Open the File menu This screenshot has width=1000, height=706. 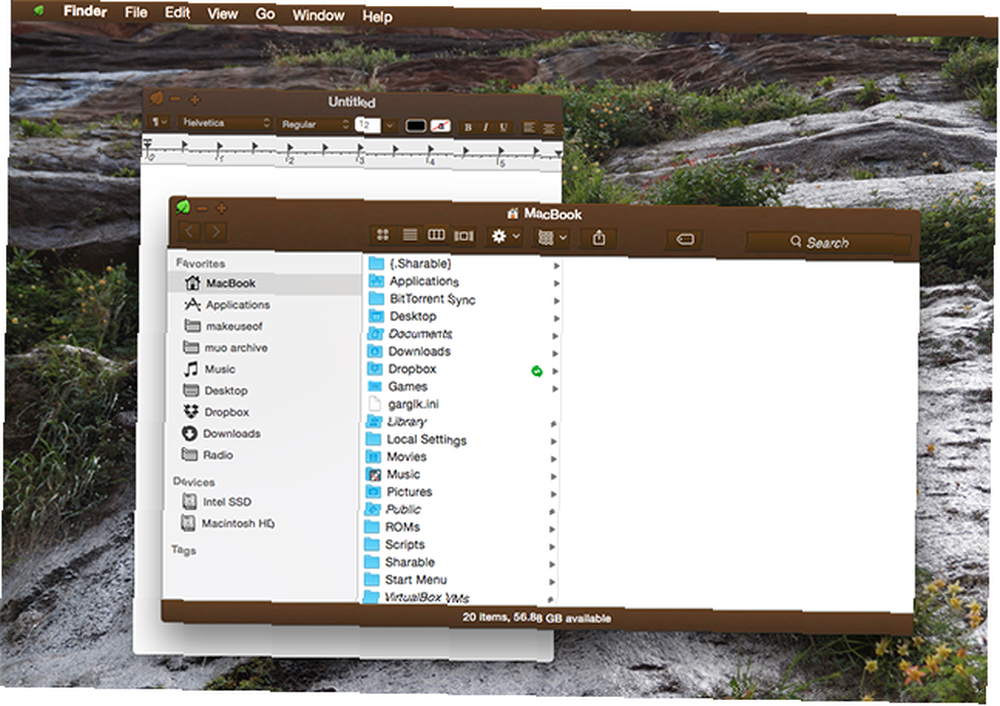[x=136, y=12]
